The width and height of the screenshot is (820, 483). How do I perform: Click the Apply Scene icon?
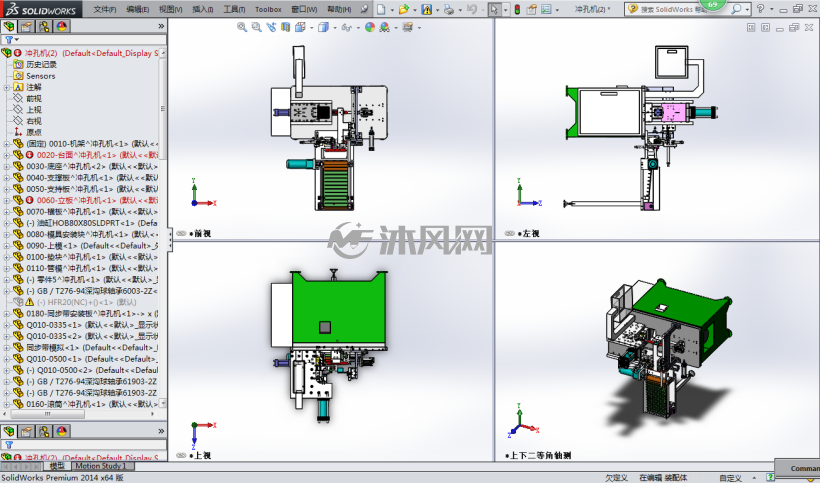point(384,27)
